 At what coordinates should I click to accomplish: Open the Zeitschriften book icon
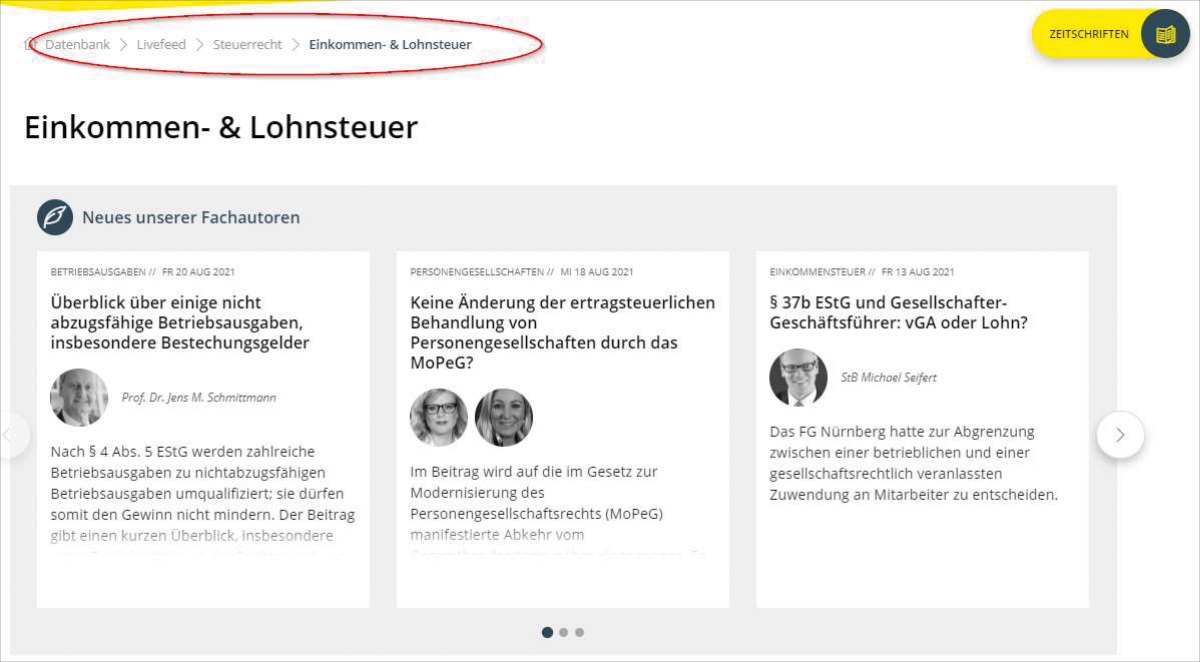1165,34
